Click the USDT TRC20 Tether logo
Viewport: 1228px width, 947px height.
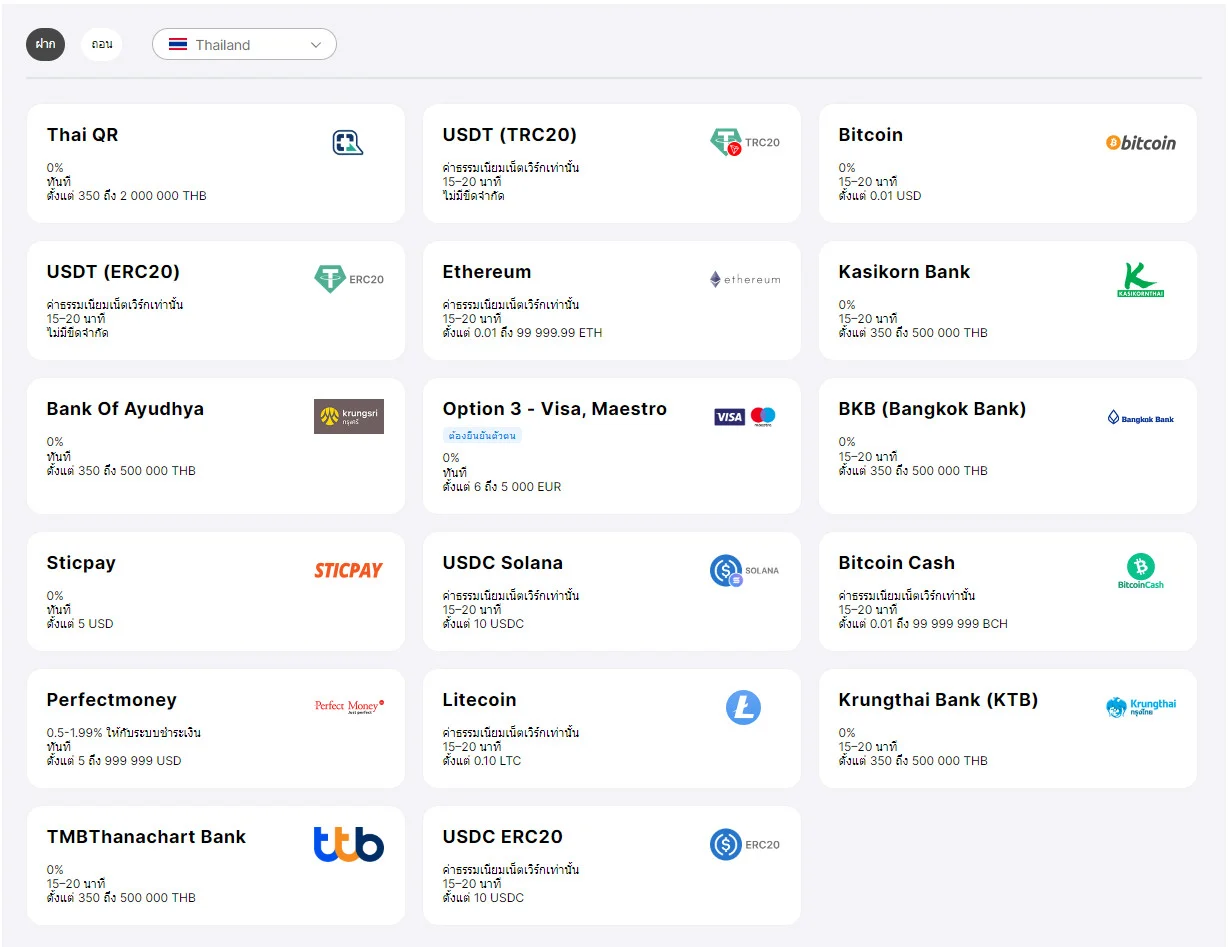(745, 142)
